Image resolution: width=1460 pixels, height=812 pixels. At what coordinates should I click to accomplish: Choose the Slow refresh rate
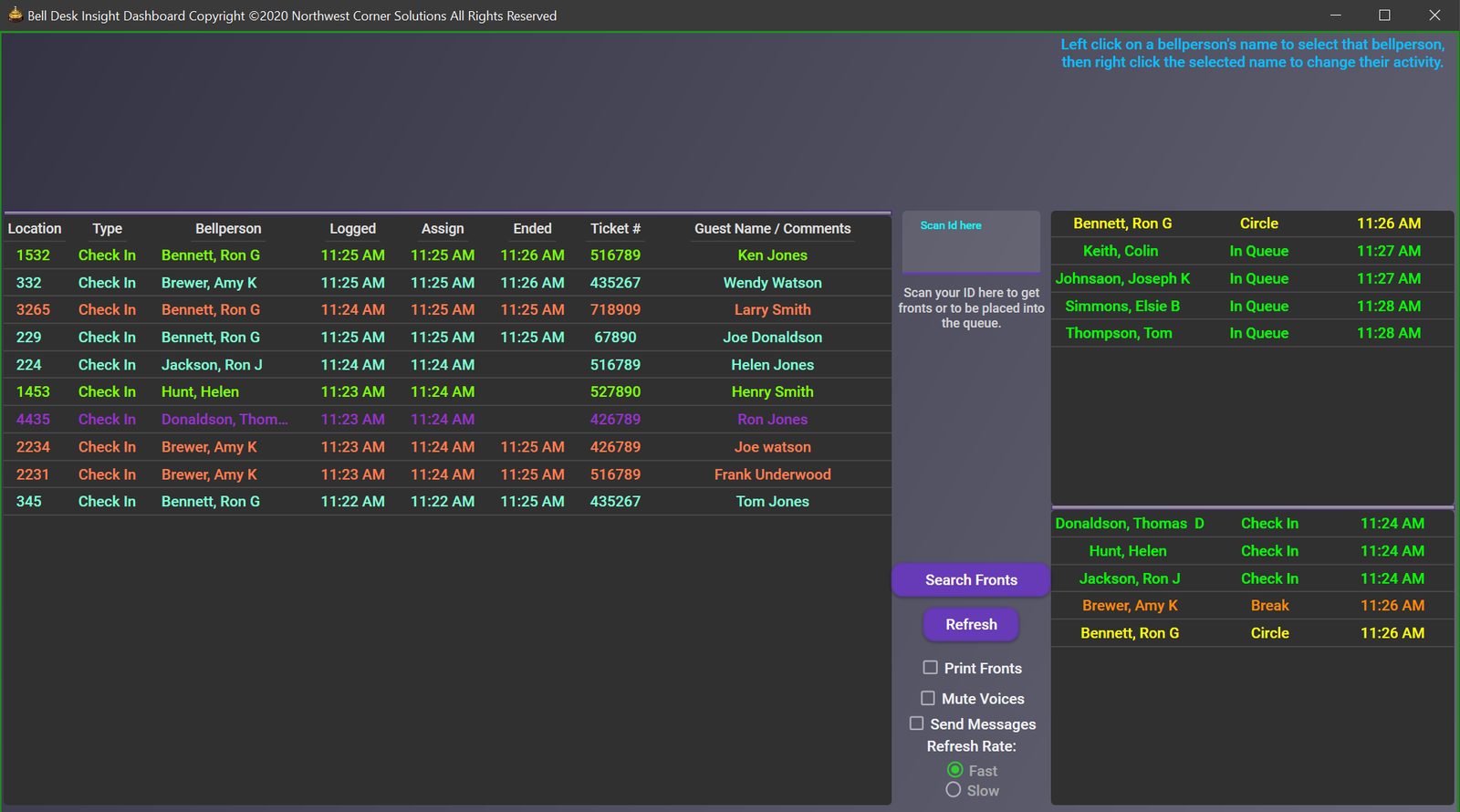point(954,790)
